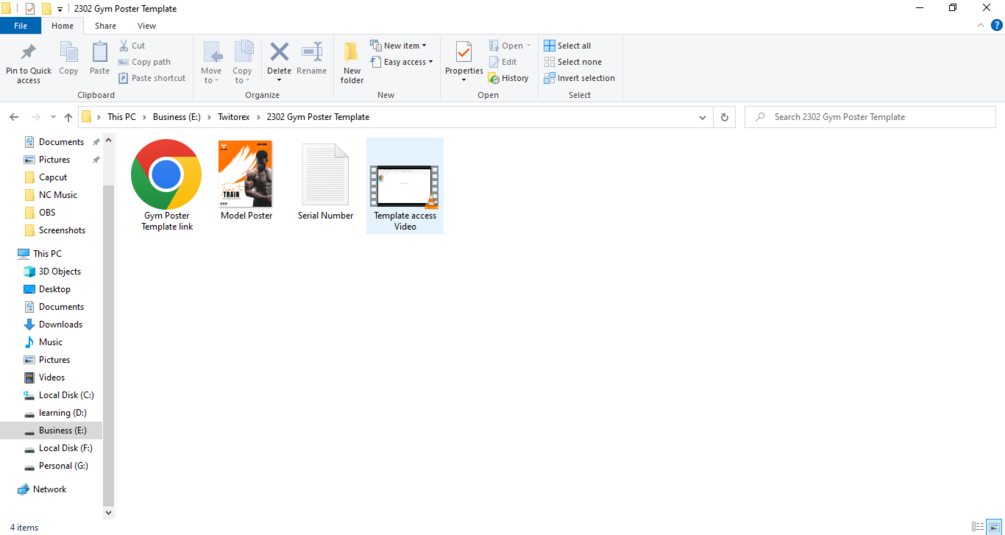The height and width of the screenshot is (535, 1005).
Task: Click the red Delete icon
Action: click(279, 52)
